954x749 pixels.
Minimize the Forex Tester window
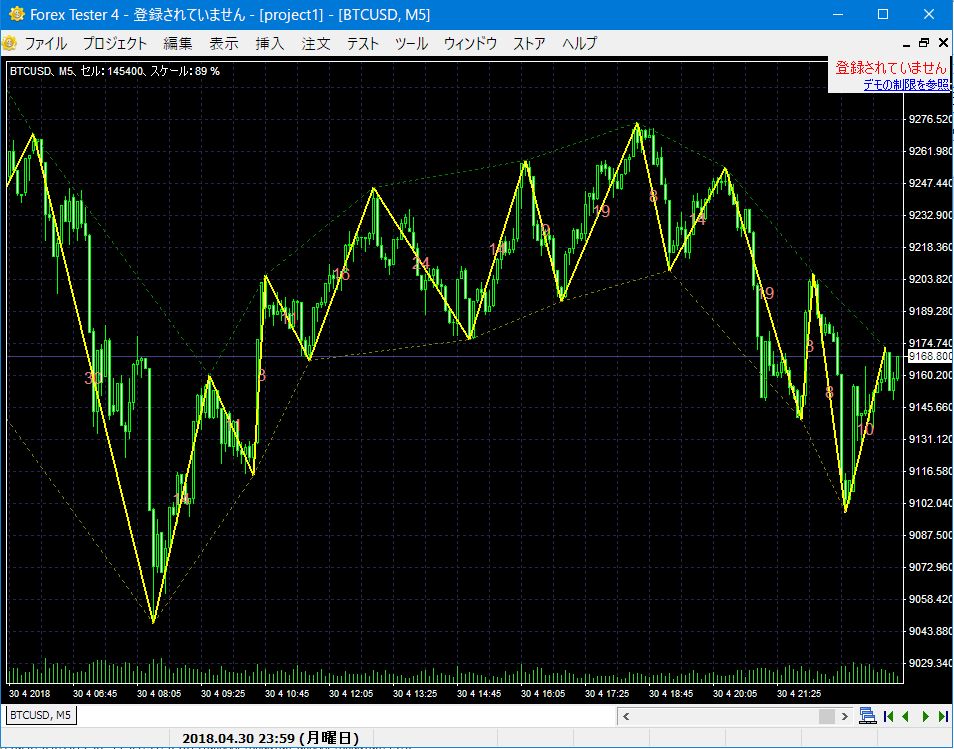(838, 14)
